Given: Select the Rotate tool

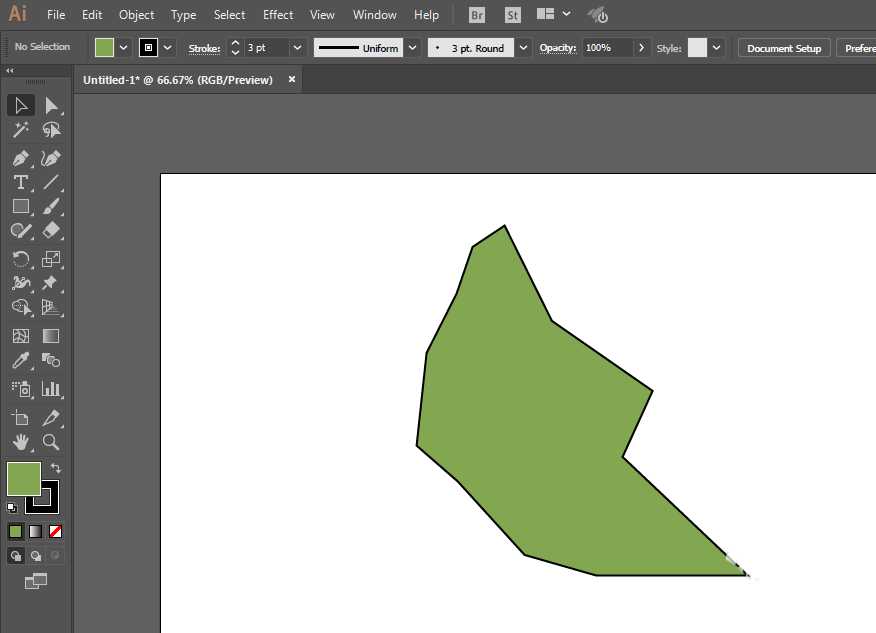Looking at the screenshot, I should (20, 258).
